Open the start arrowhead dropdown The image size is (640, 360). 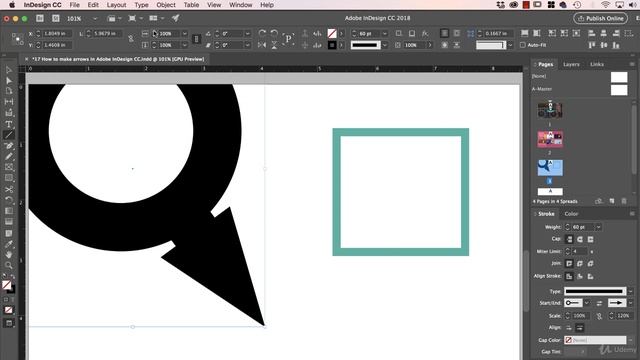pos(587,303)
